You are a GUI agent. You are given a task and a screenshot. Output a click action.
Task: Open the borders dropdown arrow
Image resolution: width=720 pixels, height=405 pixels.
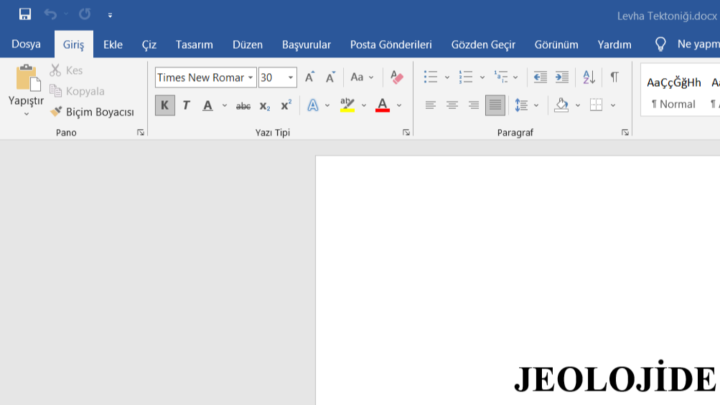pyautogui.click(x=613, y=106)
